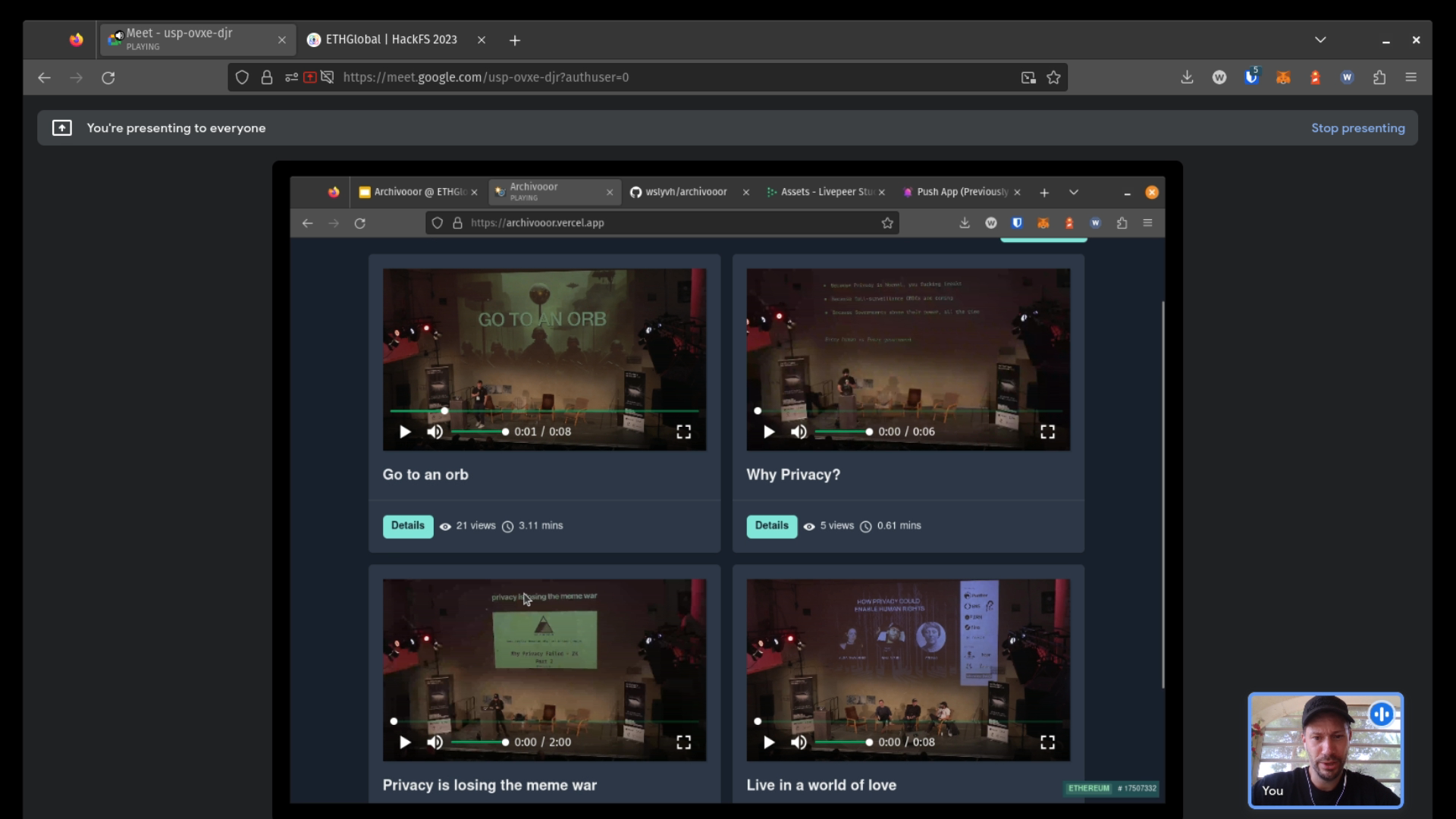Click the Why Privacy? title
The image size is (1456, 819).
[793, 475]
